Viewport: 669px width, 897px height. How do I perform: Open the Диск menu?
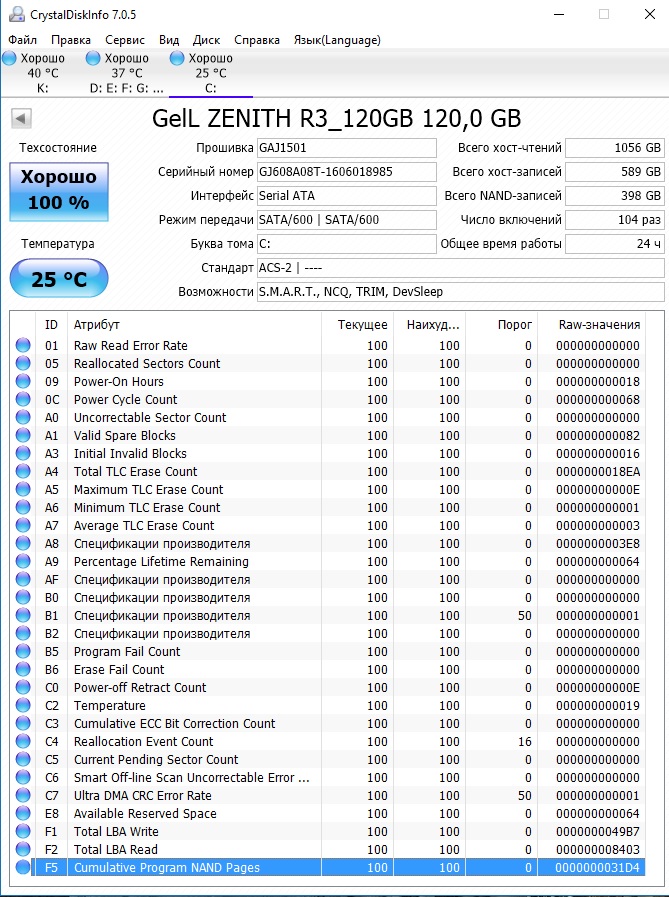(207, 40)
